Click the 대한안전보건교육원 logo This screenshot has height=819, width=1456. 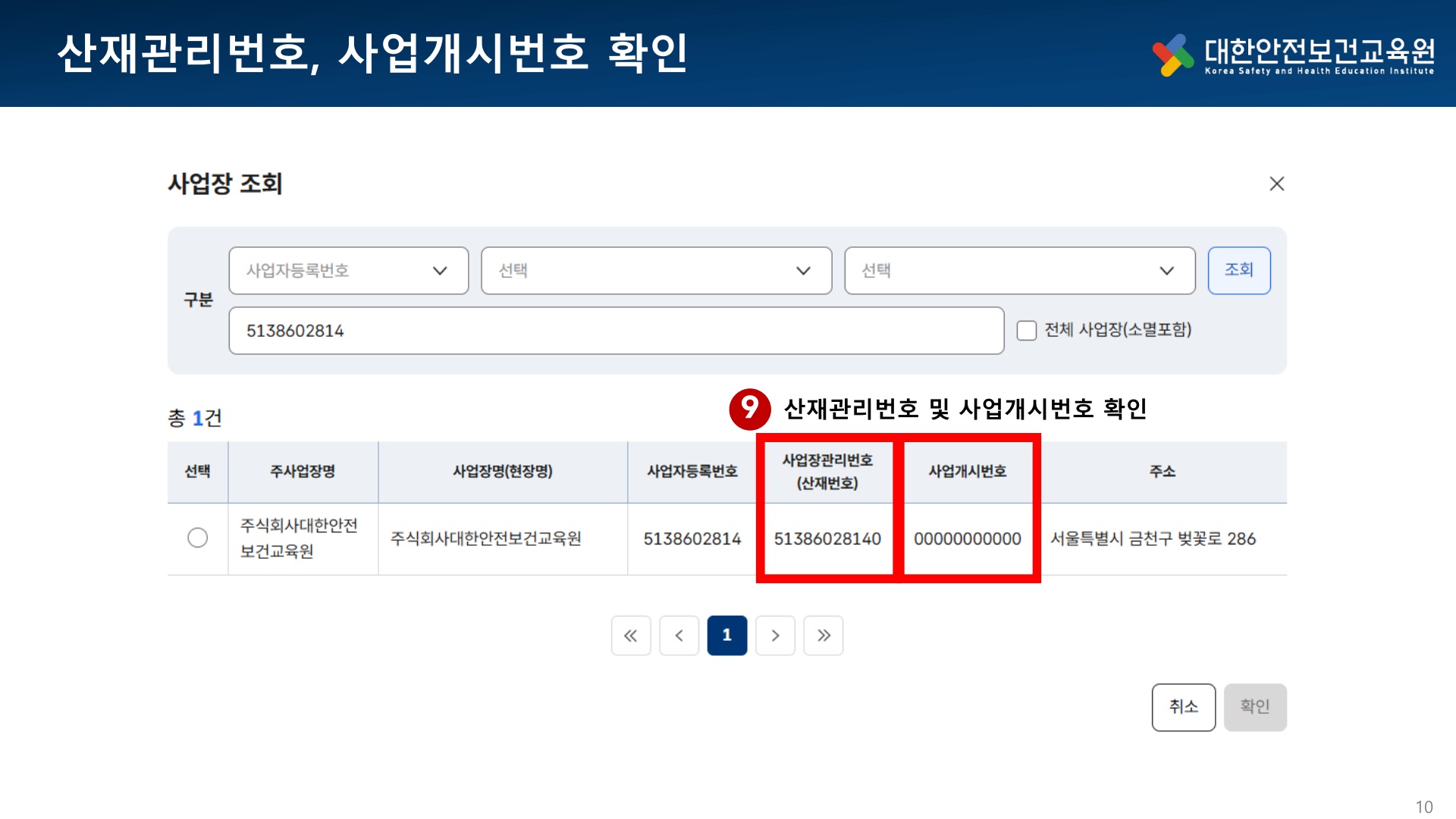[x=1292, y=55]
